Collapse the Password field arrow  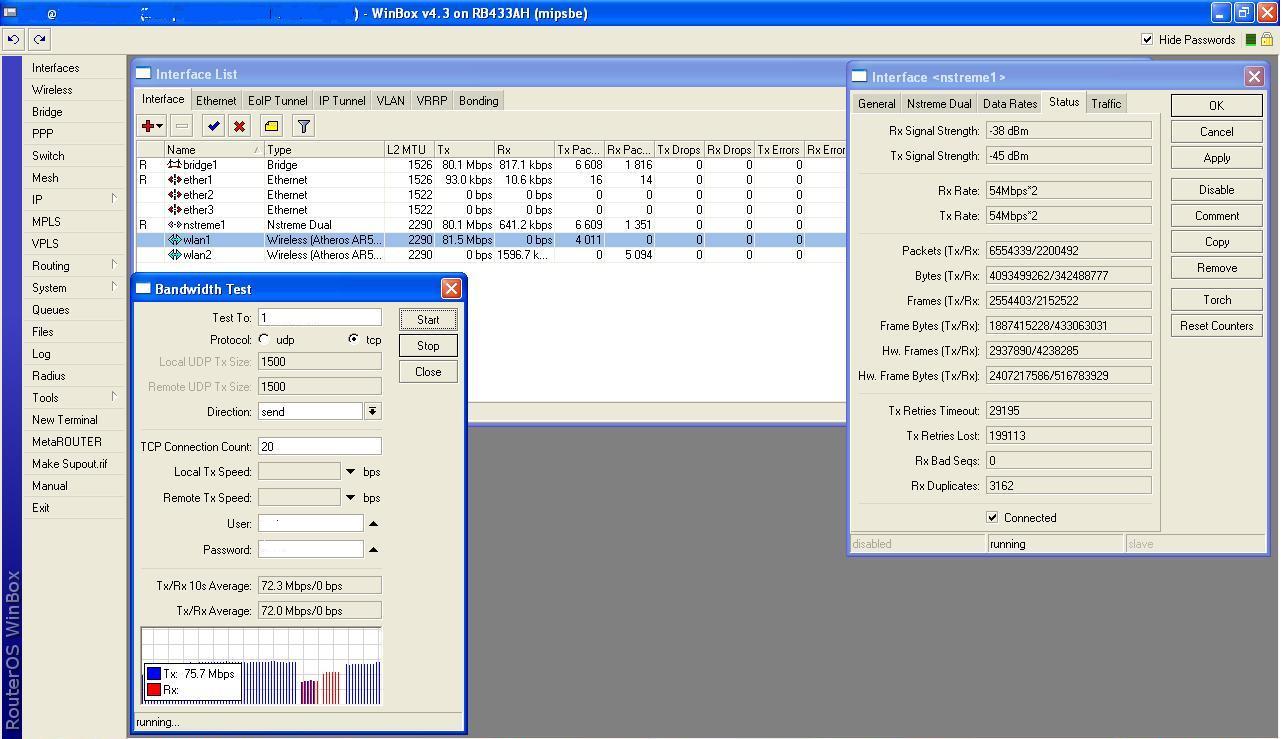pos(373,550)
